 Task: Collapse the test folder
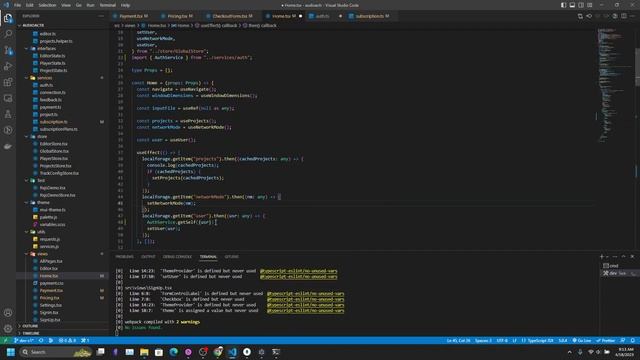[41, 180]
